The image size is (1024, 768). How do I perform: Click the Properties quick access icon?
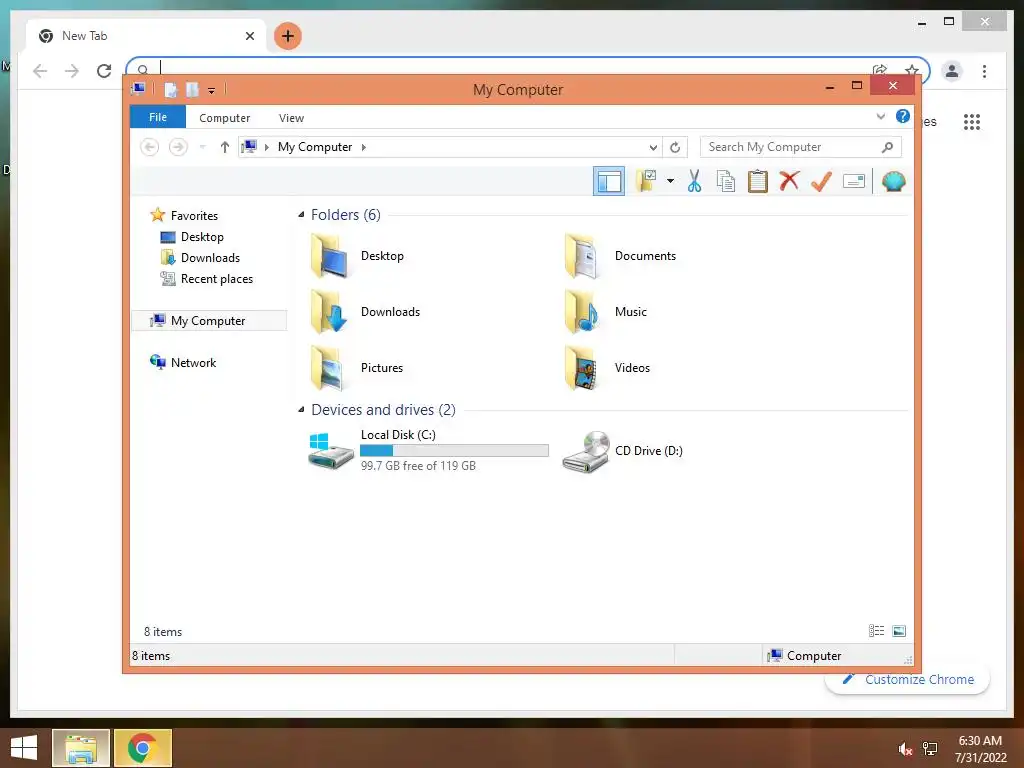click(171, 89)
